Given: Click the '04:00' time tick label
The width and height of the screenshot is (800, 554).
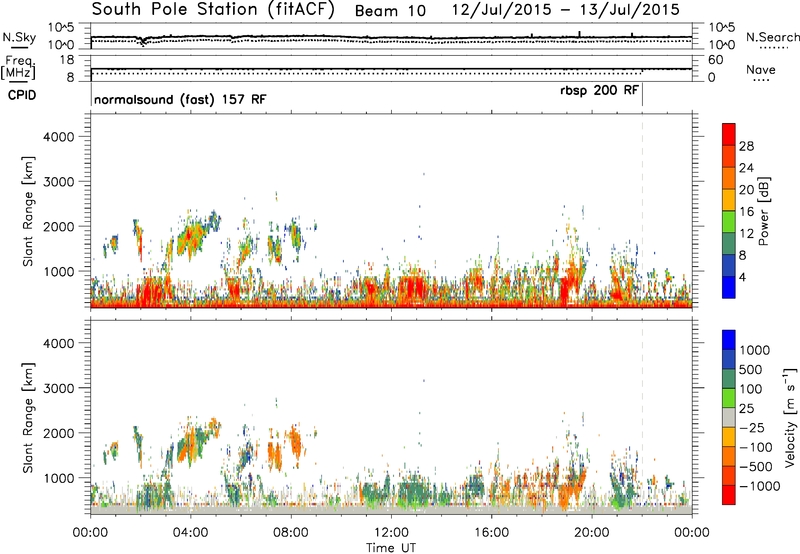Looking at the screenshot, I should [190, 533].
